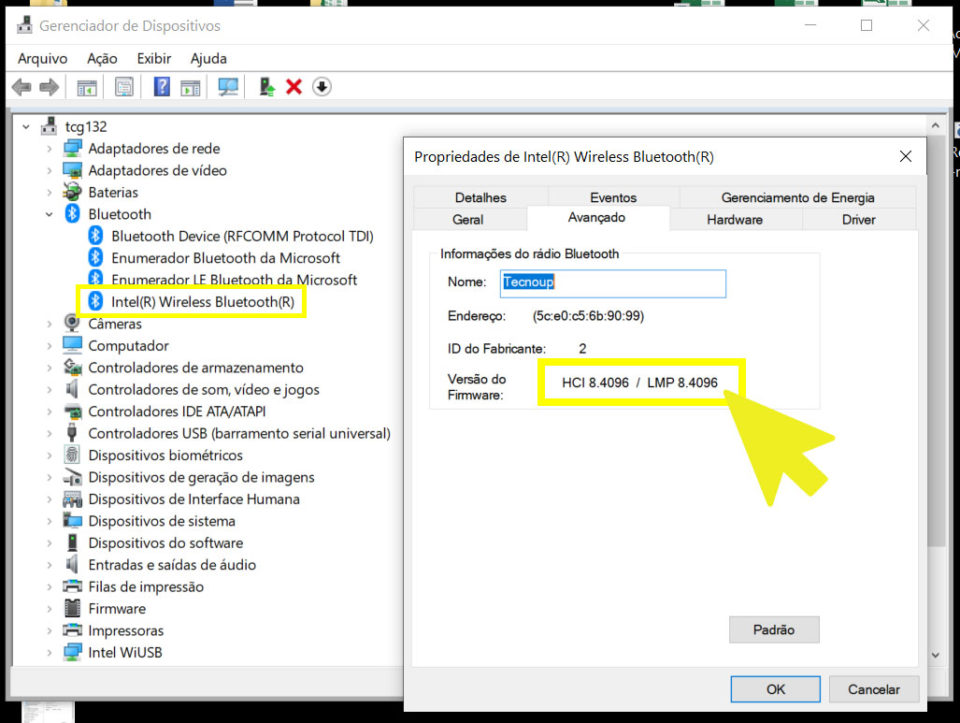Click the Câmeras webcam icon

click(72, 323)
